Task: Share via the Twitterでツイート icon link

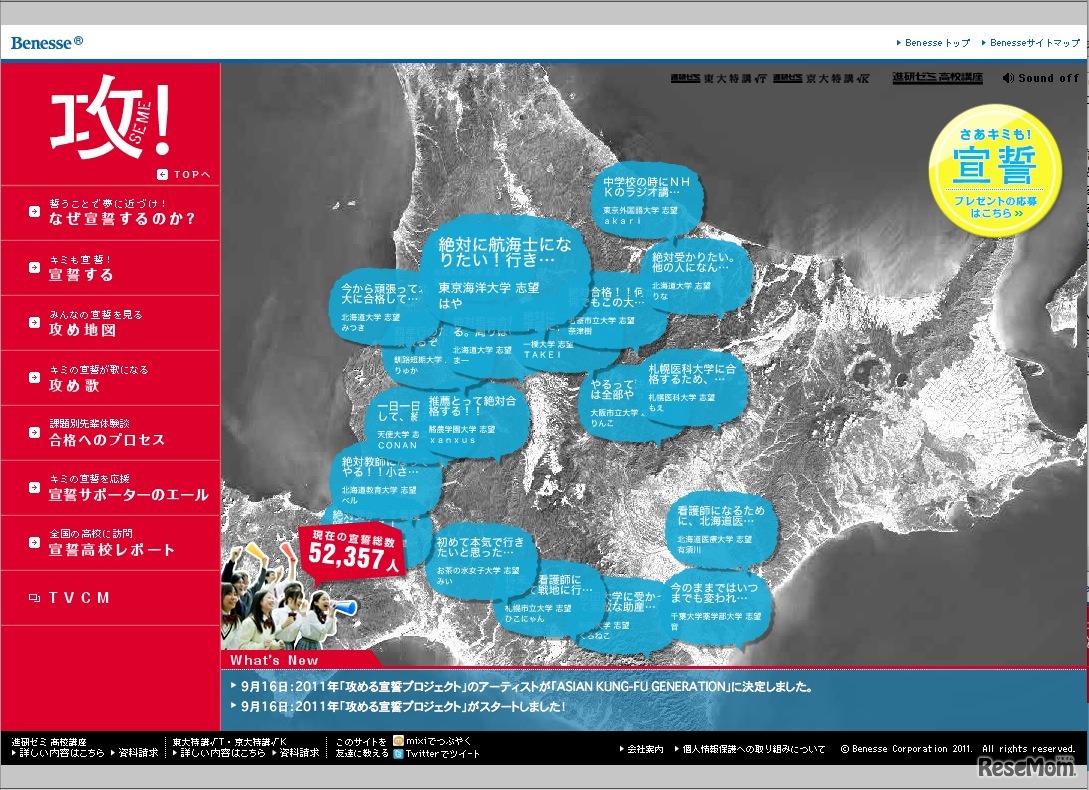Action: click(436, 753)
